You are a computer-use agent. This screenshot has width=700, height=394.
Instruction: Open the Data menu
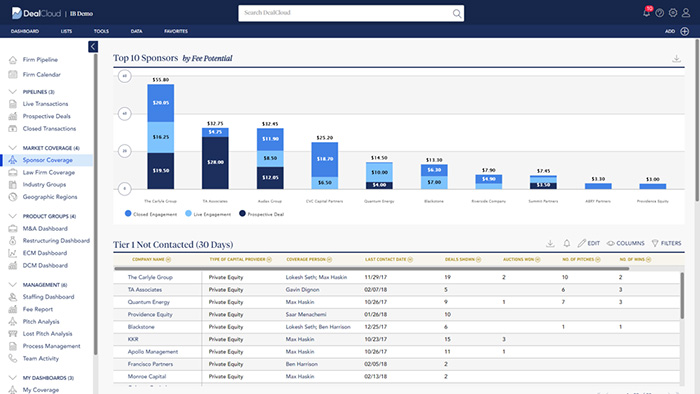pos(137,31)
